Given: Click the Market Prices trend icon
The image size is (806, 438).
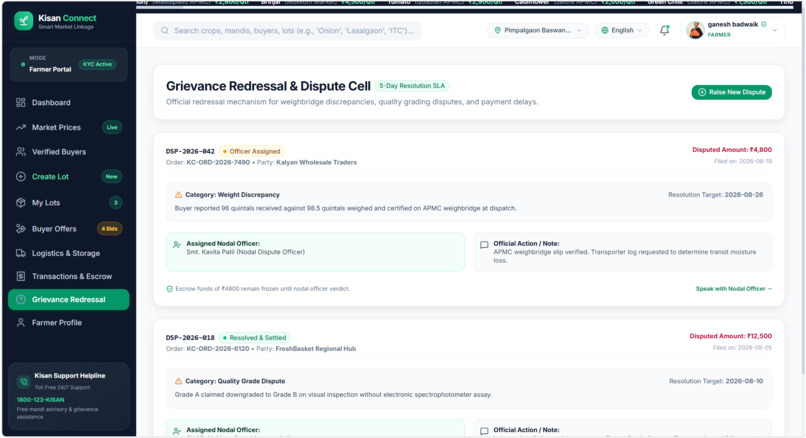Looking at the screenshot, I should (21, 127).
